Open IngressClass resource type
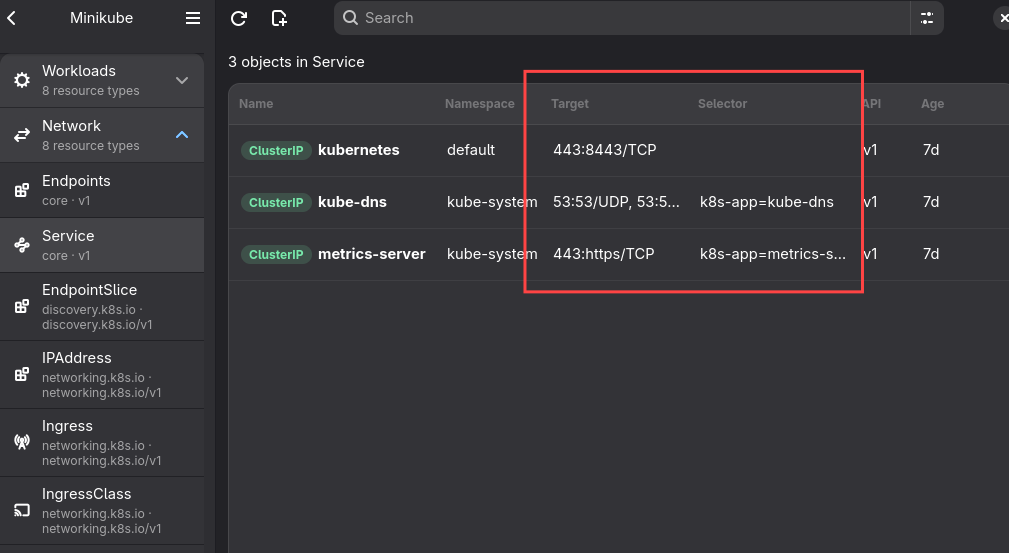Image resolution: width=1009 pixels, height=553 pixels. click(x=102, y=511)
